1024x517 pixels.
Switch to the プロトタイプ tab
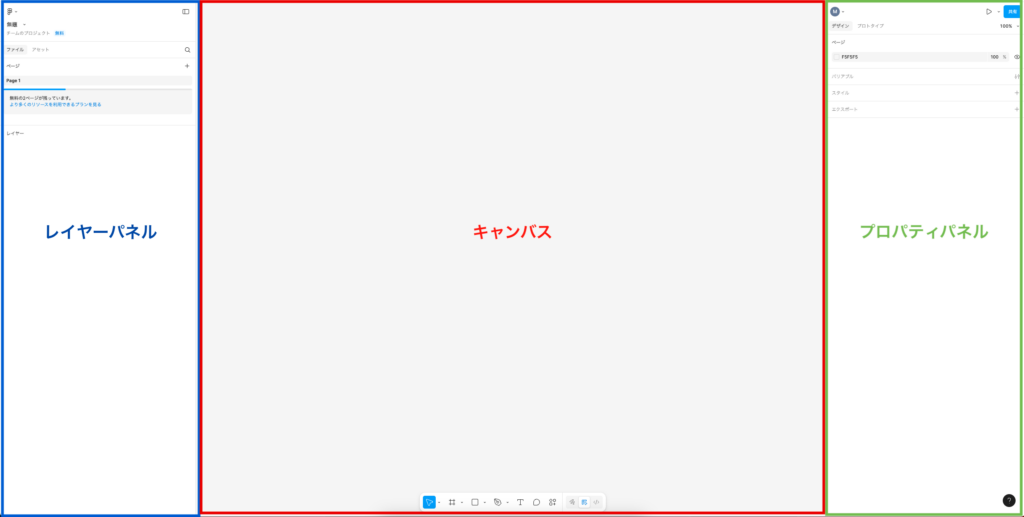(x=870, y=26)
